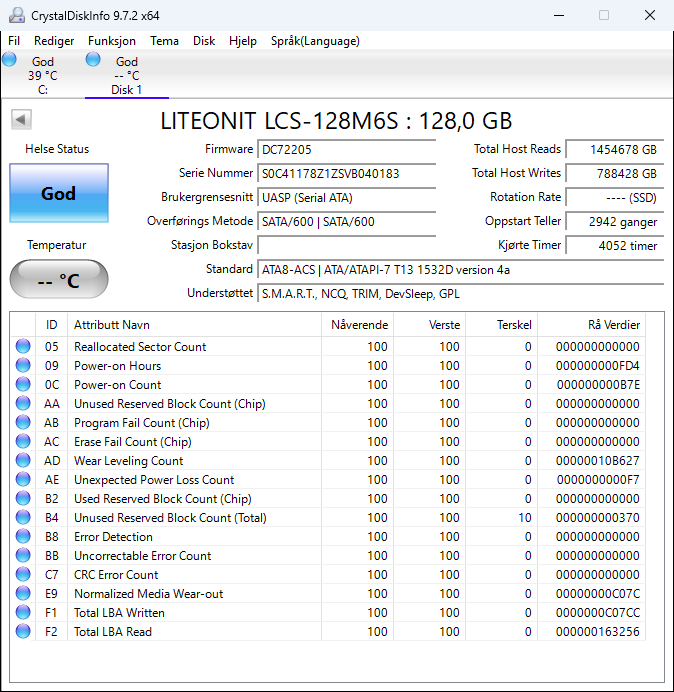This screenshot has width=674, height=692.
Task: Click the Standard field ATA8-ACS
Action: [461, 270]
